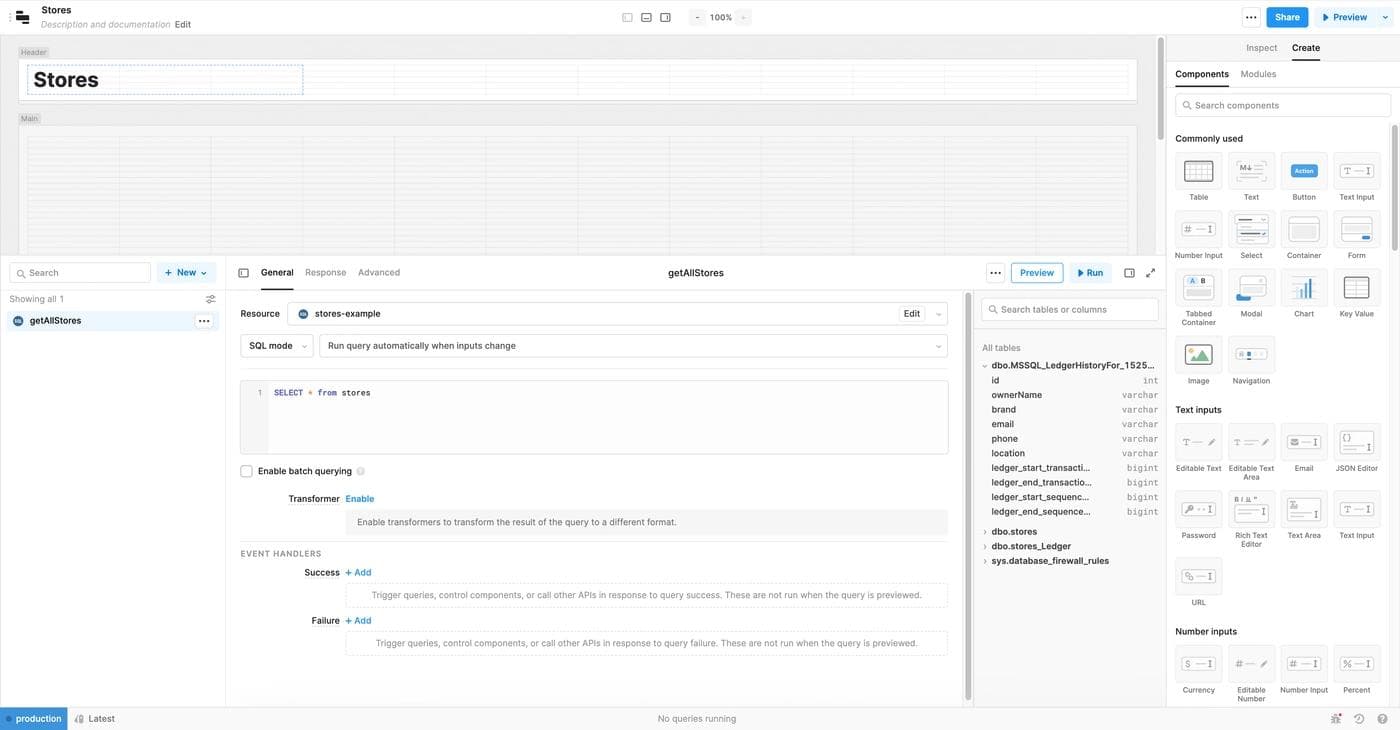The image size is (1400, 730).
Task: Click the Key Value component icon
Action: pyautogui.click(x=1356, y=288)
